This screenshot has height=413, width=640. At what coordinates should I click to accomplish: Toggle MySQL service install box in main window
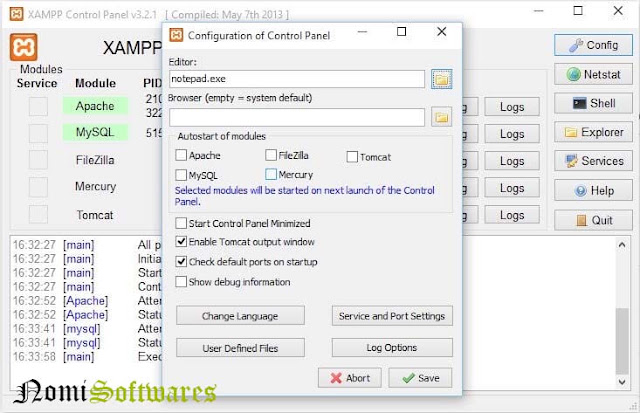[x=38, y=133]
